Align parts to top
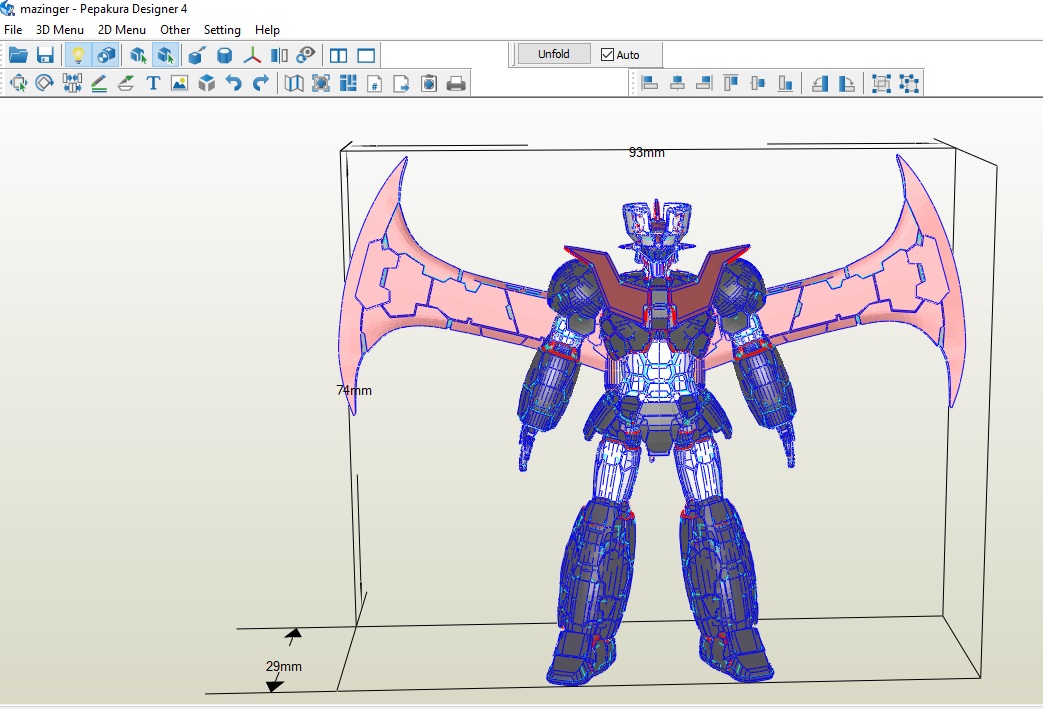This screenshot has height=709, width=1043. pos(731,83)
